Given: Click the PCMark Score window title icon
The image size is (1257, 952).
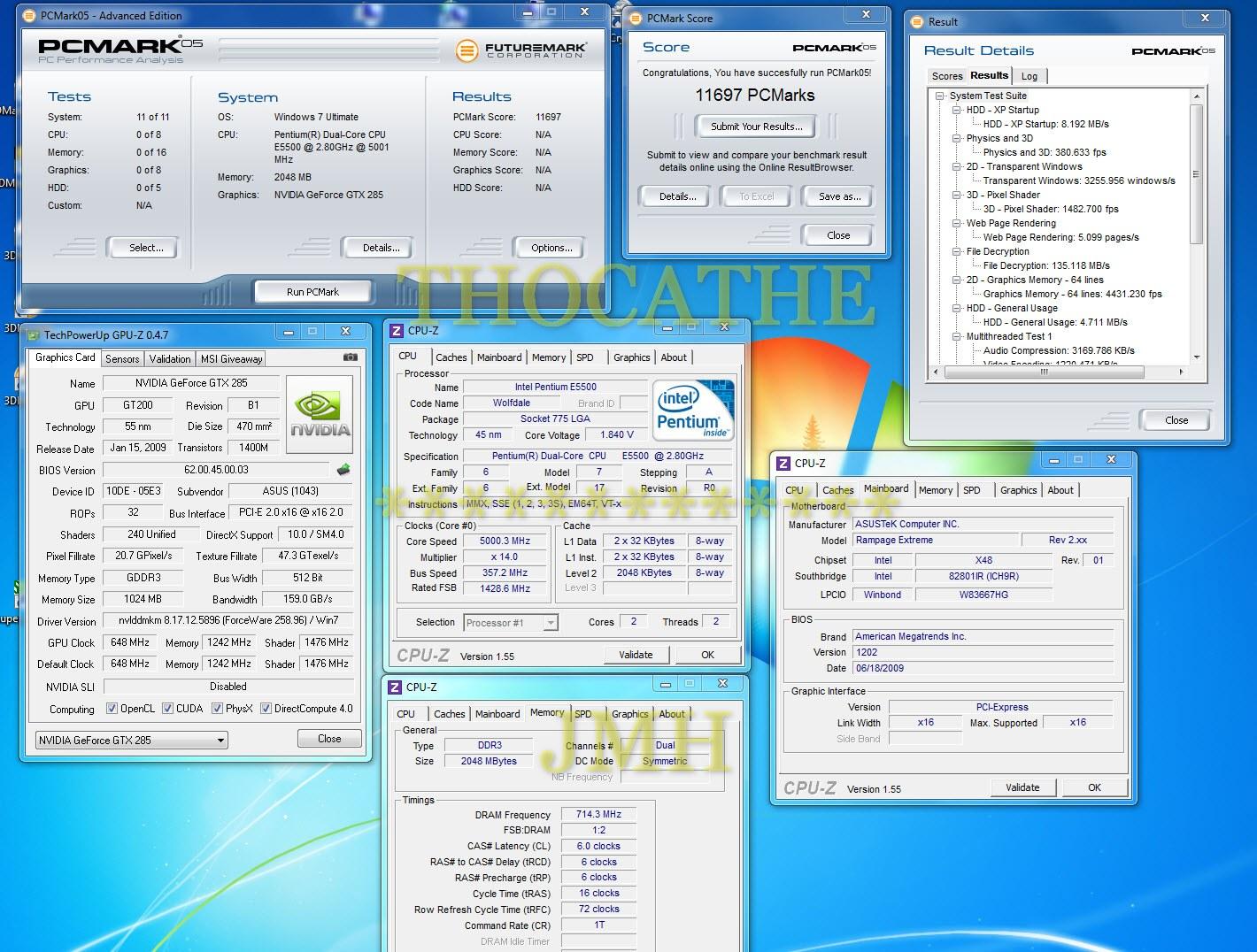Looking at the screenshot, I should [636, 19].
